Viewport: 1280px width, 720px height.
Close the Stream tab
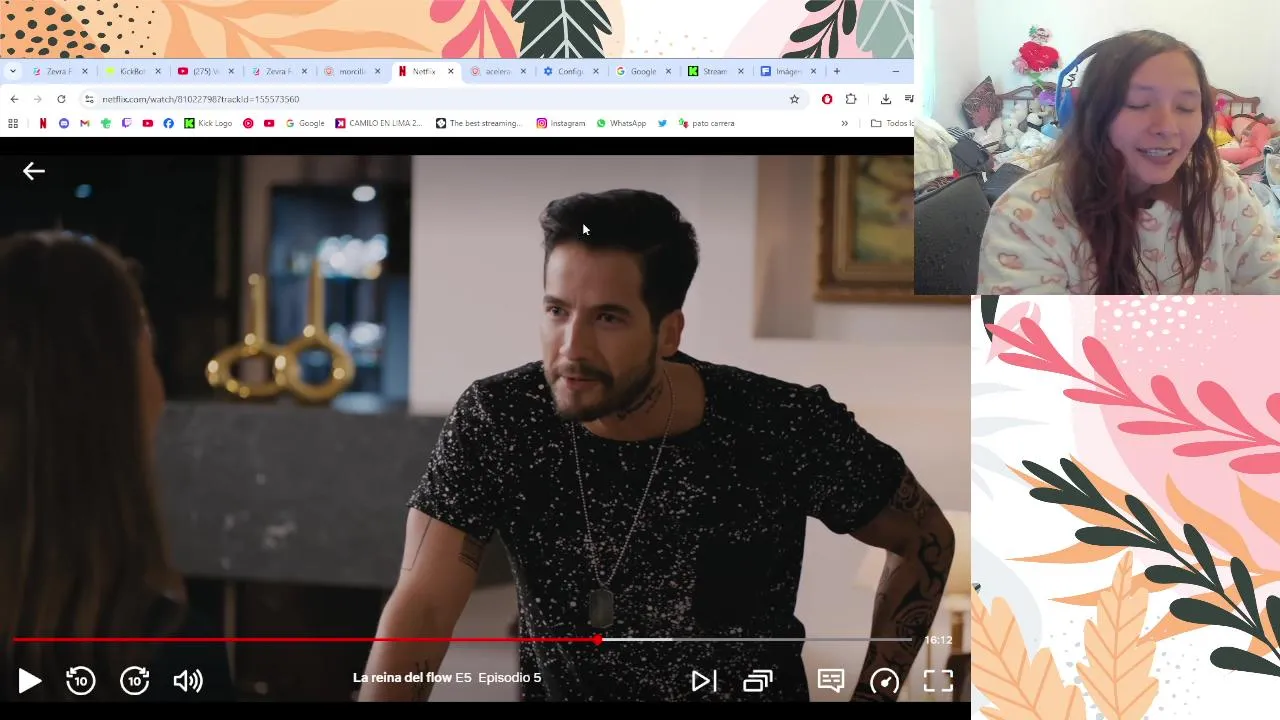[741, 71]
